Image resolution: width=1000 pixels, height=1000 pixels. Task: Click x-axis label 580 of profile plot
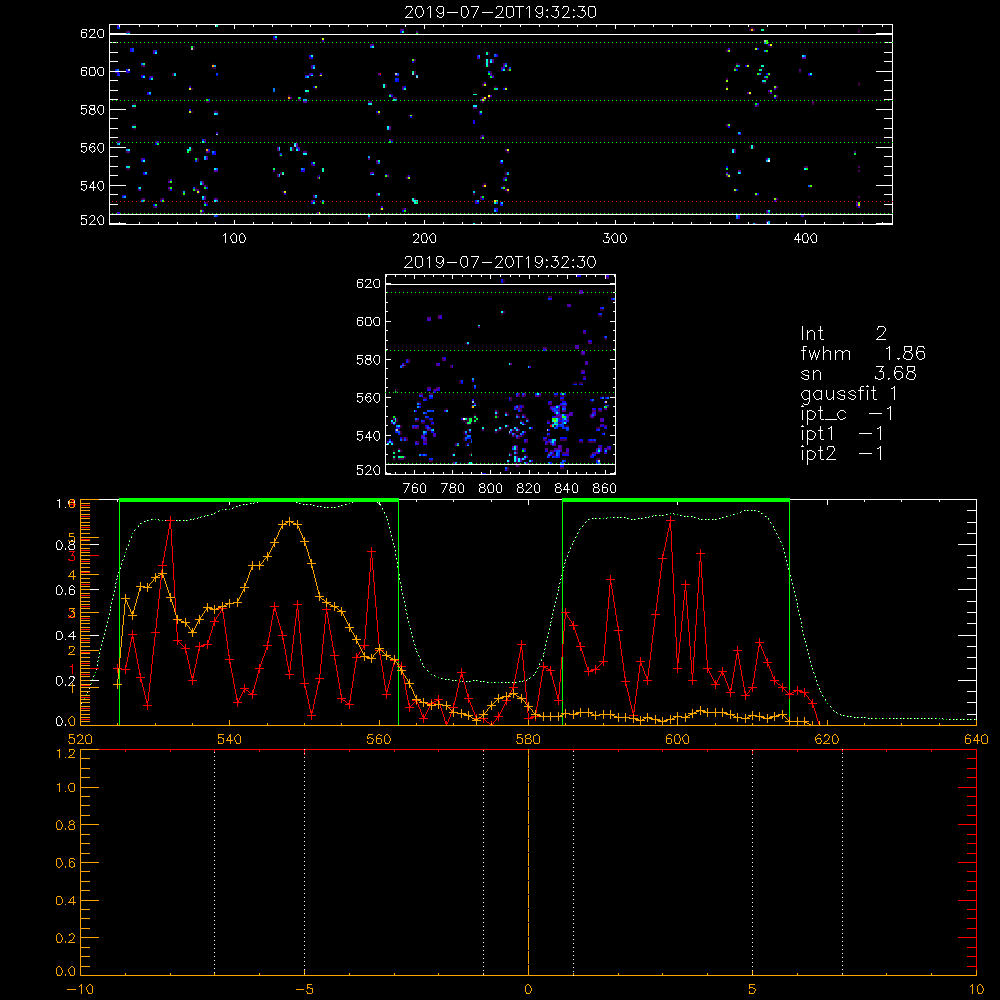tap(528, 739)
